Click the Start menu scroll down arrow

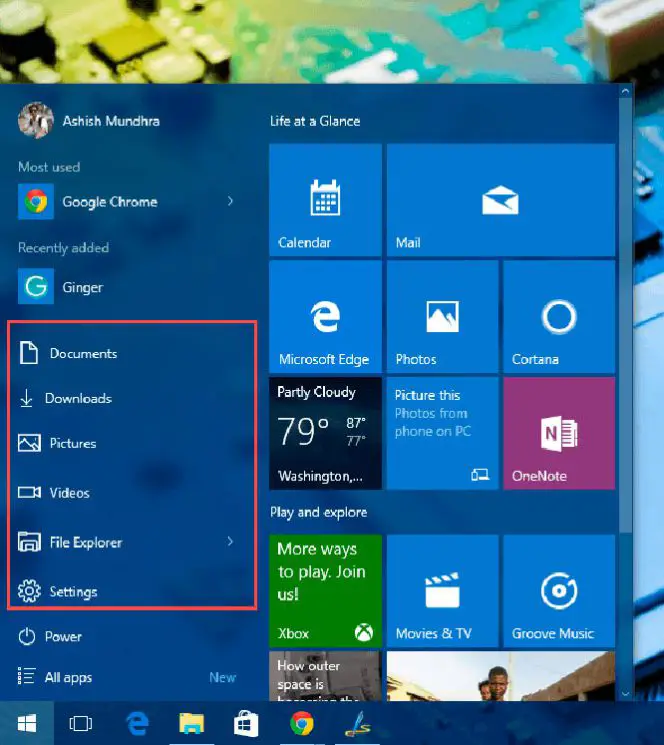pyautogui.click(x=626, y=694)
